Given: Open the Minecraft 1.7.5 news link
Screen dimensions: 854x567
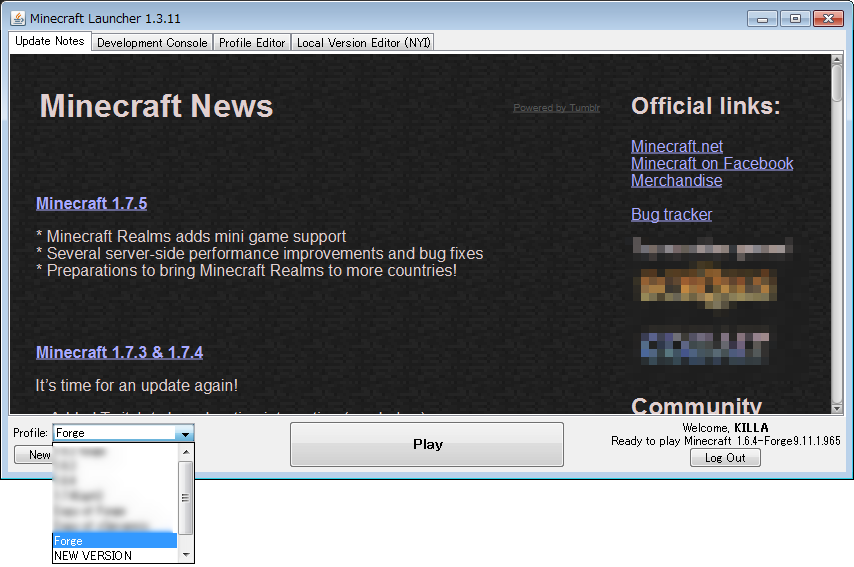Looking at the screenshot, I should (x=91, y=203).
